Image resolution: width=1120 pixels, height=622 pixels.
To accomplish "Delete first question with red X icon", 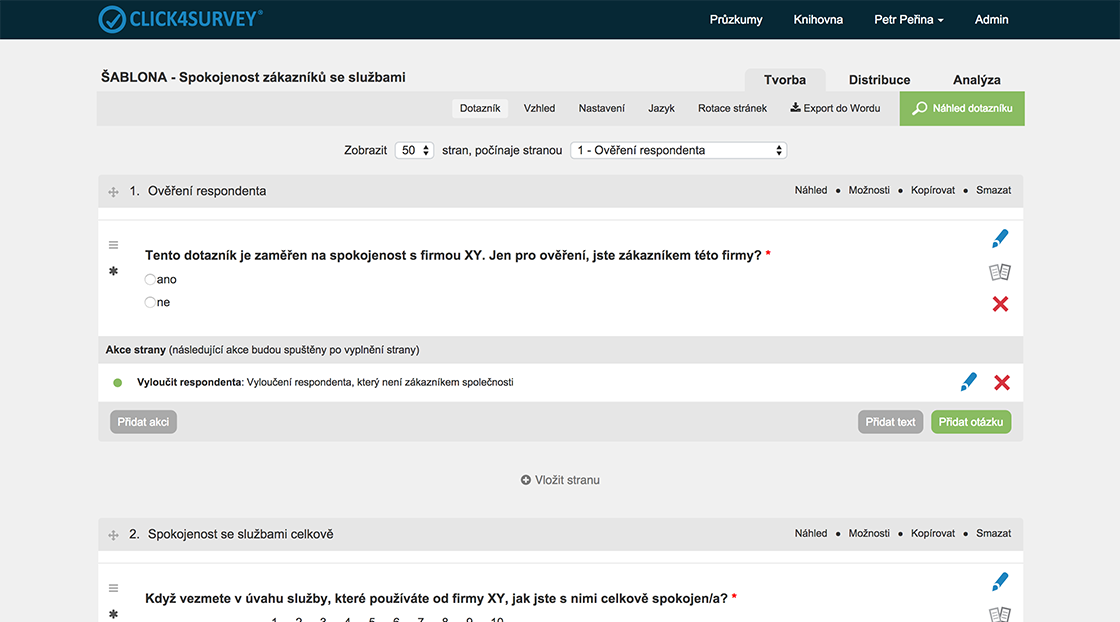I will [1000, 304].
